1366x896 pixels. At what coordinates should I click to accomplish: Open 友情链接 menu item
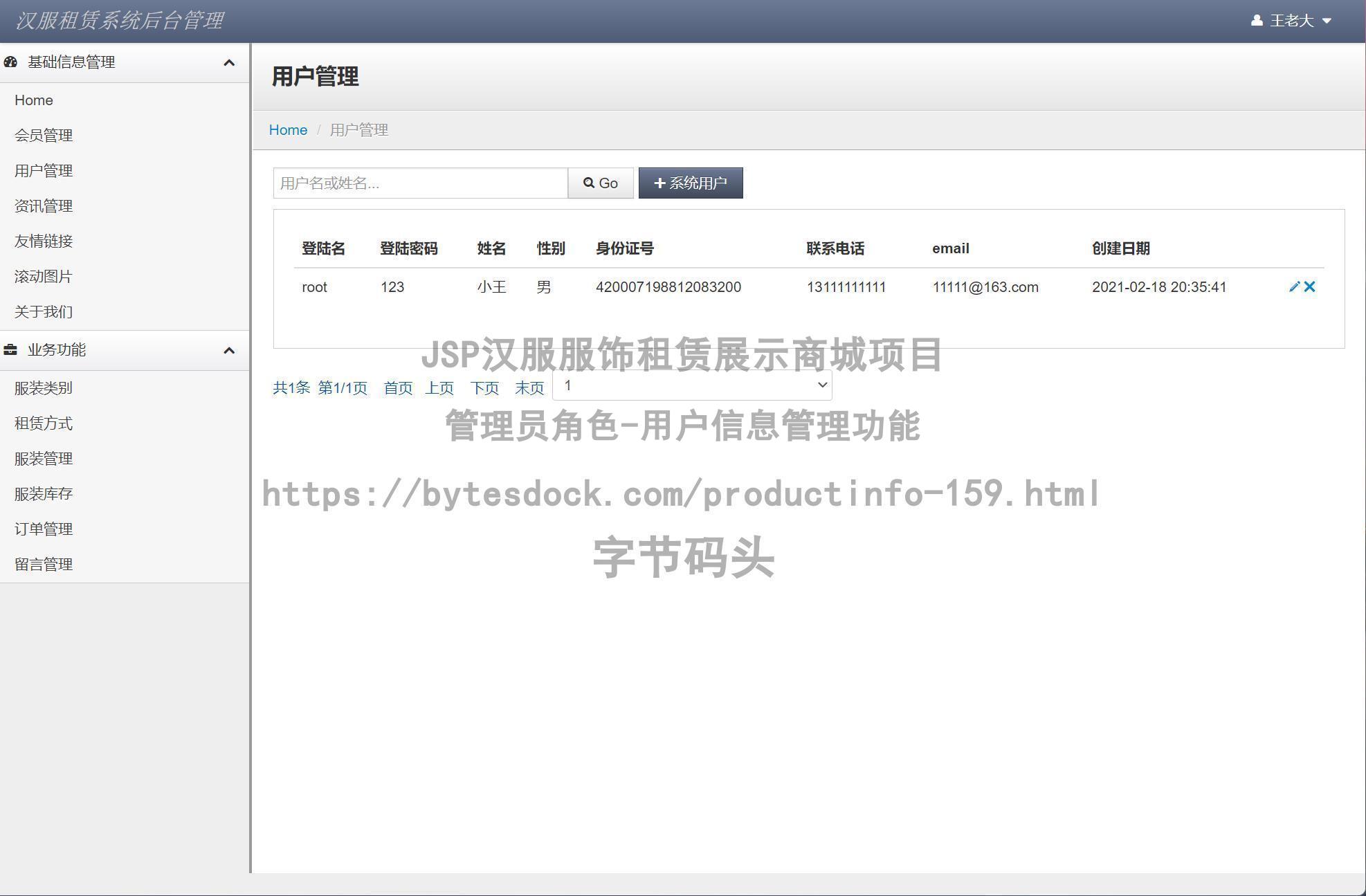pos(44,241)
